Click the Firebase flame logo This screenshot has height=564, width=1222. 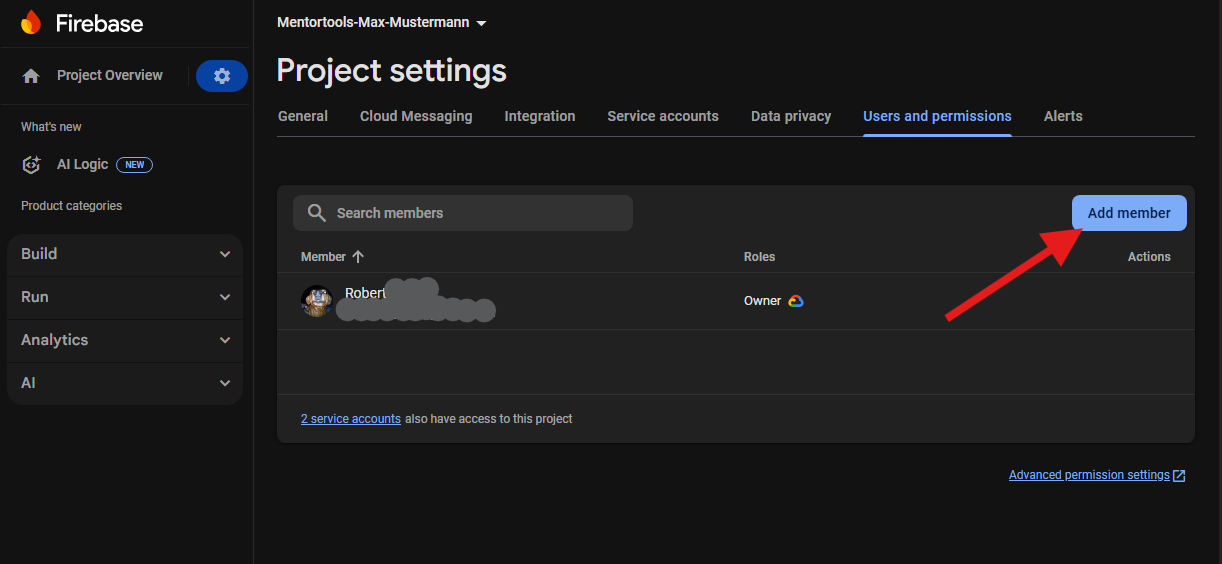click(31, 22)
